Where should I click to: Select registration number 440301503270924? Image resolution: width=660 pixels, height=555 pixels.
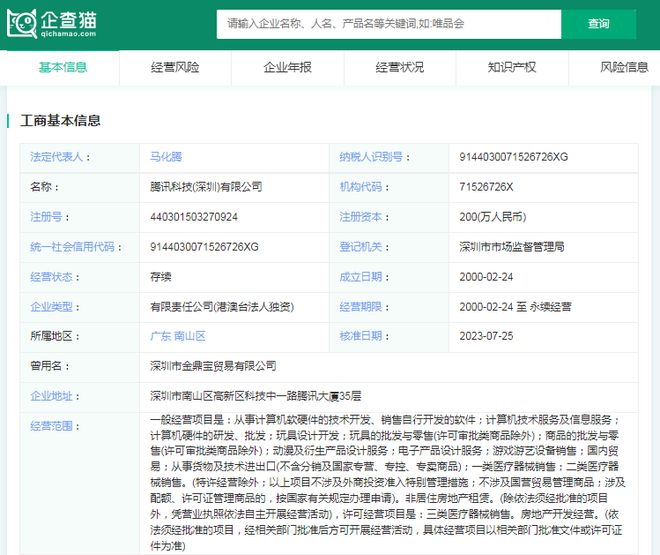pyautogui.click(x=194, y=217)
